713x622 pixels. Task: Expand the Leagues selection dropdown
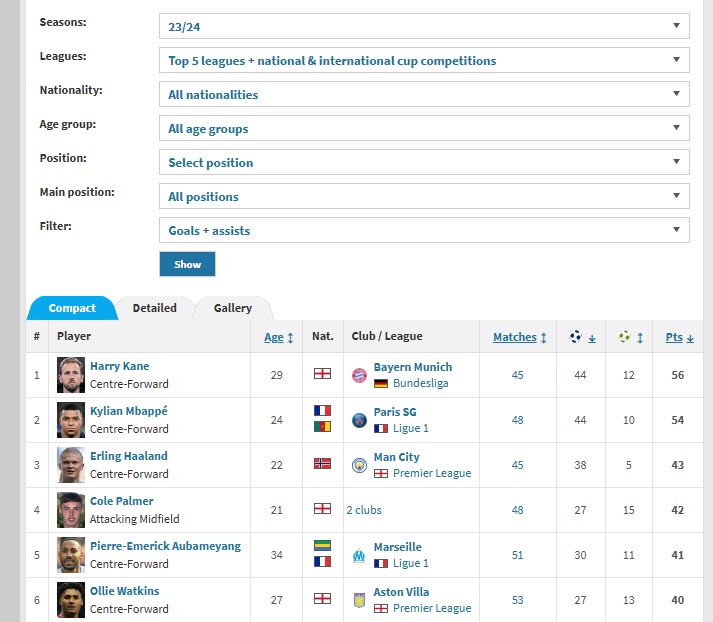coord(424,61)
